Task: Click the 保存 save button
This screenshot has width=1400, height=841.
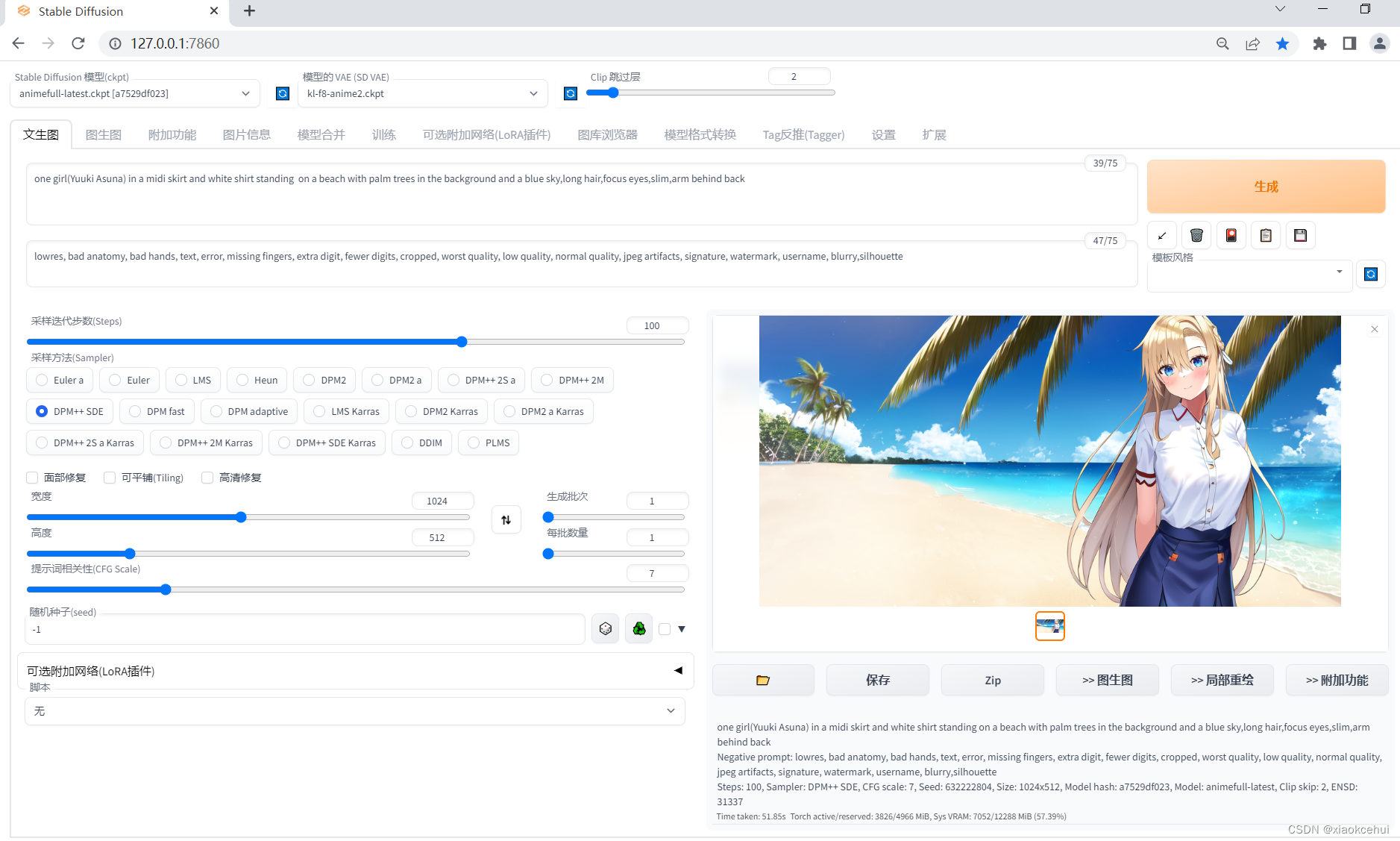Action: (x=878, y=680)
